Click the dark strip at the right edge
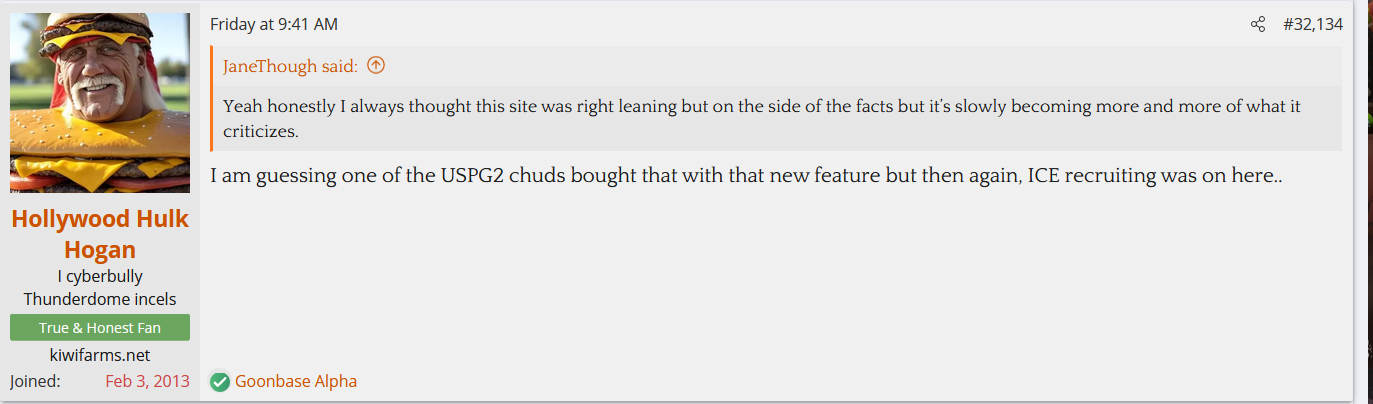Image resolution: width=1373 pixels, height=404 pixels. pyautogui.click(x=1364, y=200)
